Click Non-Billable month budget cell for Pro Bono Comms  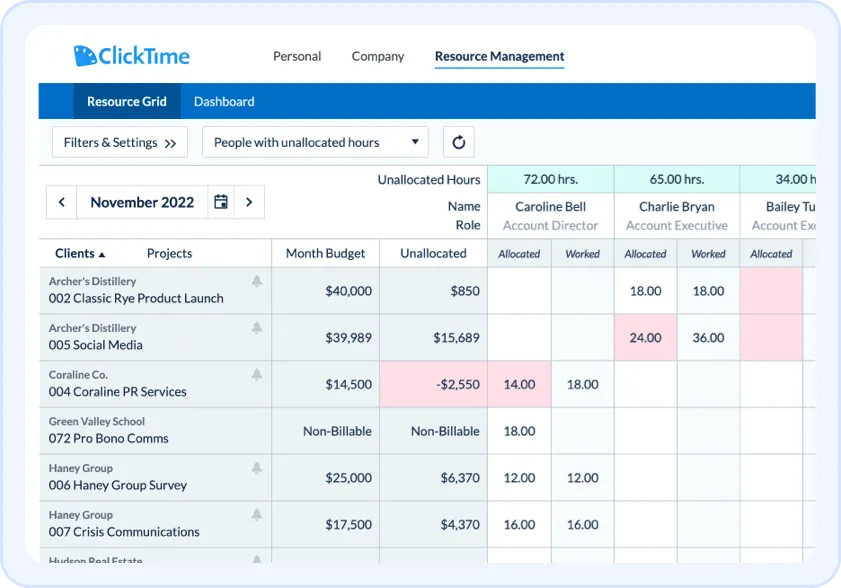(x=326, y=431)
